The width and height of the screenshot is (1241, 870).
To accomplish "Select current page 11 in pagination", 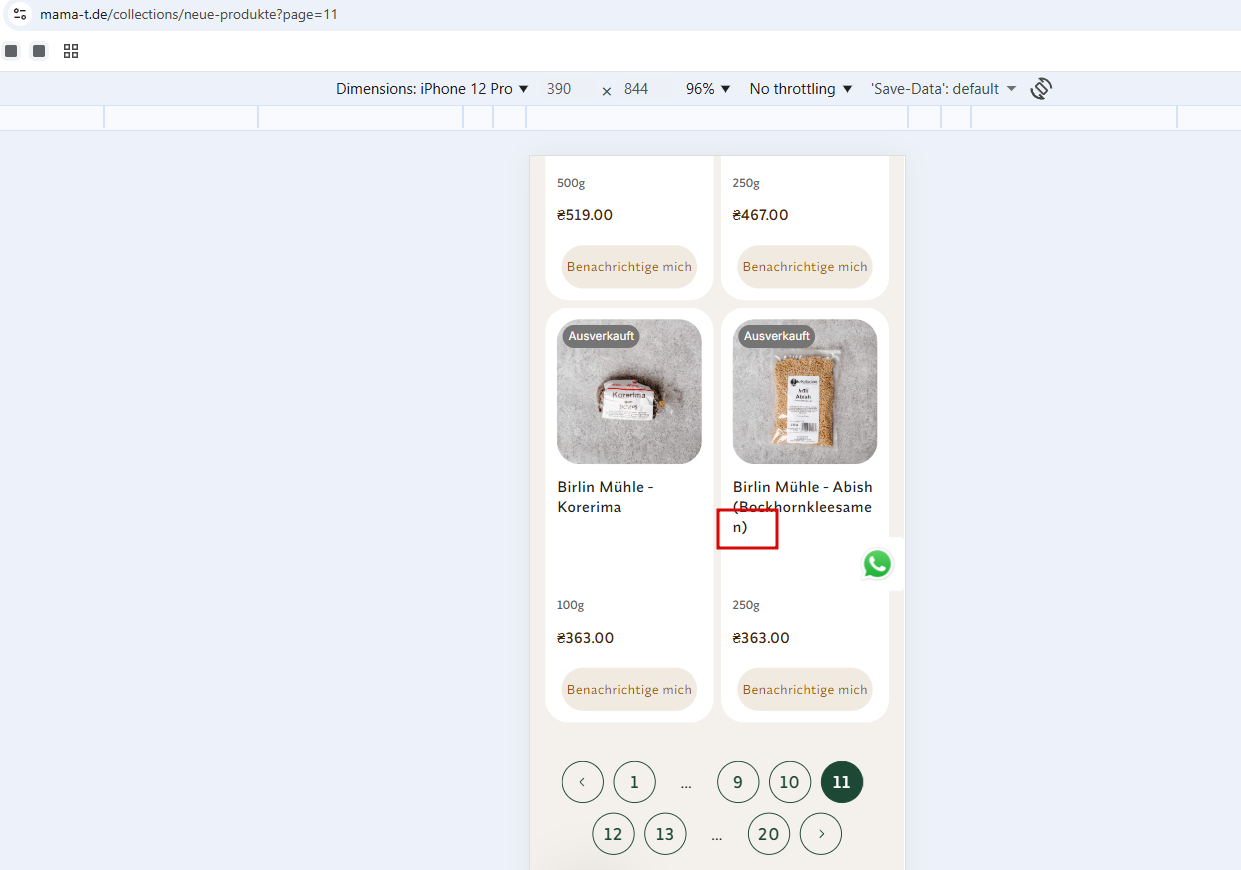I will click(842, 782).
